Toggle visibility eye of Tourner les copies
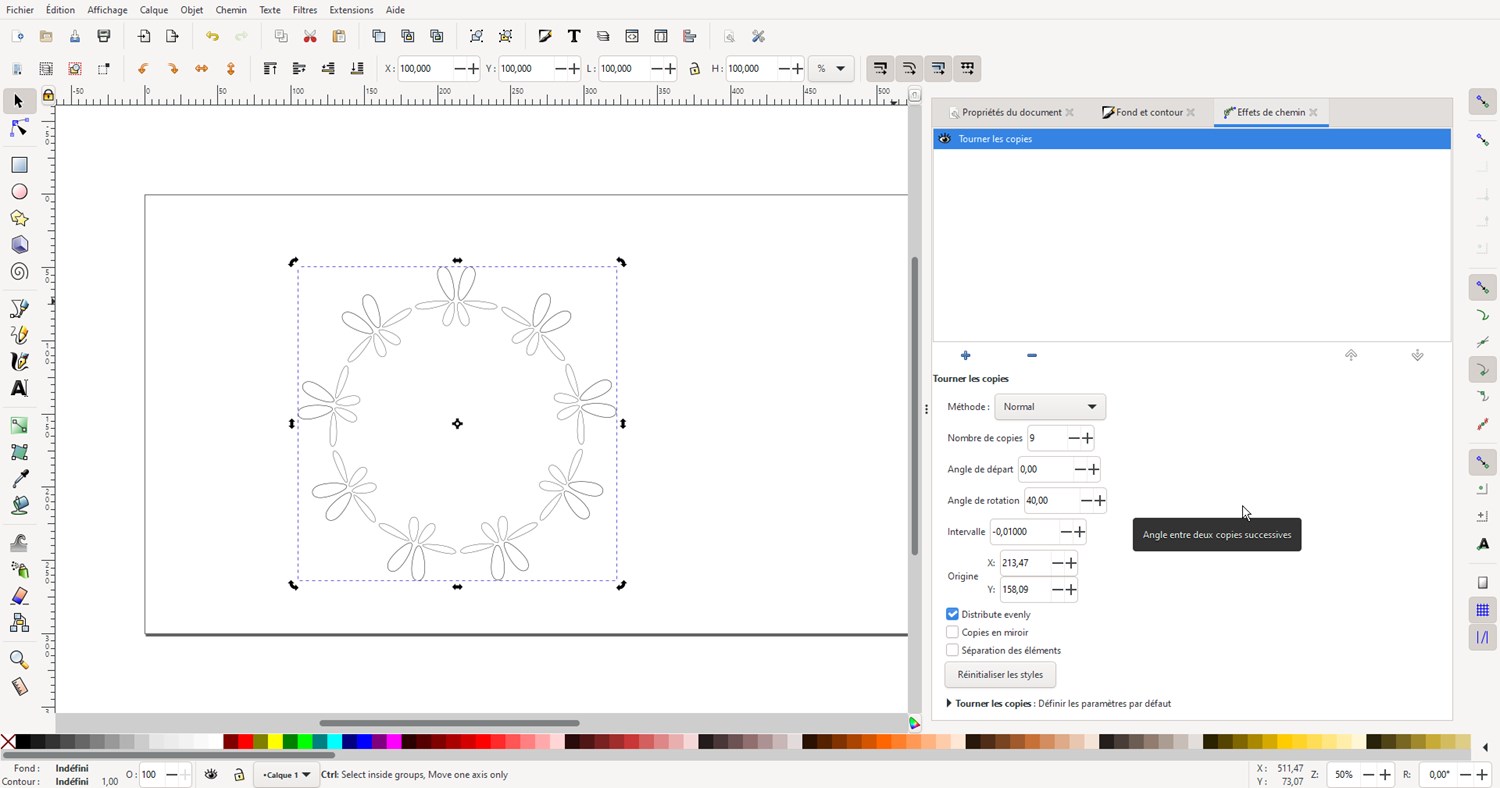The width and height of the screenshot is (1500, 788). 945,139
